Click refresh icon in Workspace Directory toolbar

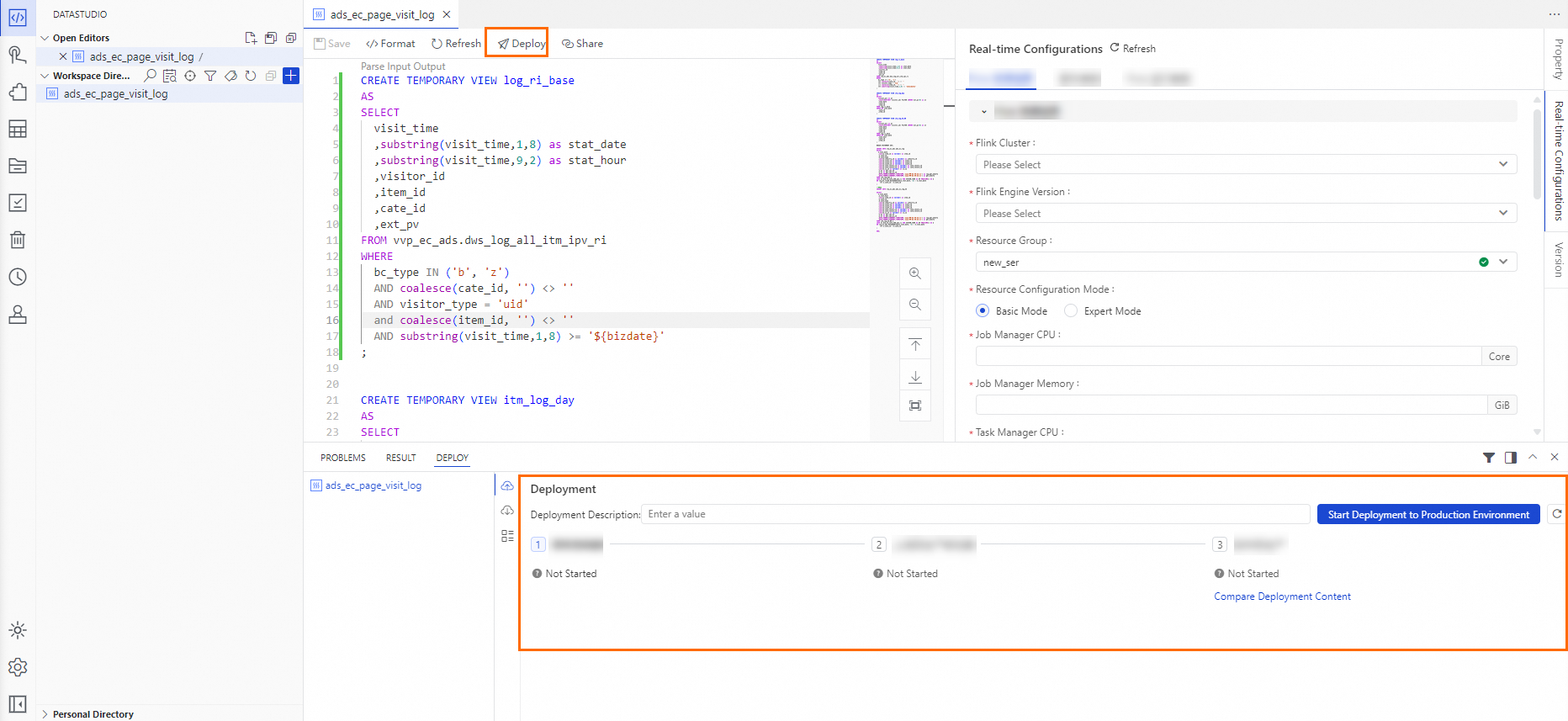251,76
